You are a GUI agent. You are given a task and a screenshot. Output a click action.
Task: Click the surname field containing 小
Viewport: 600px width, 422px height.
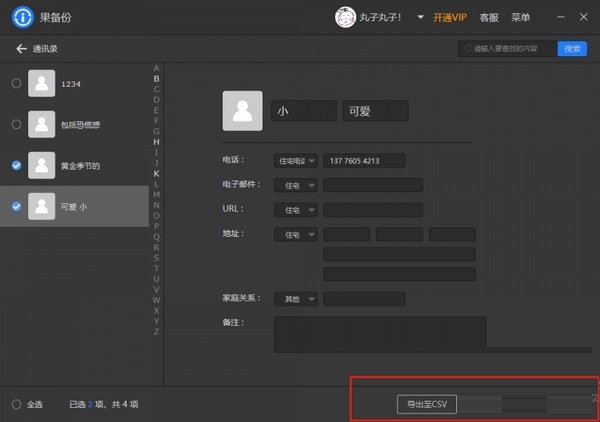[x=304, y=111]
